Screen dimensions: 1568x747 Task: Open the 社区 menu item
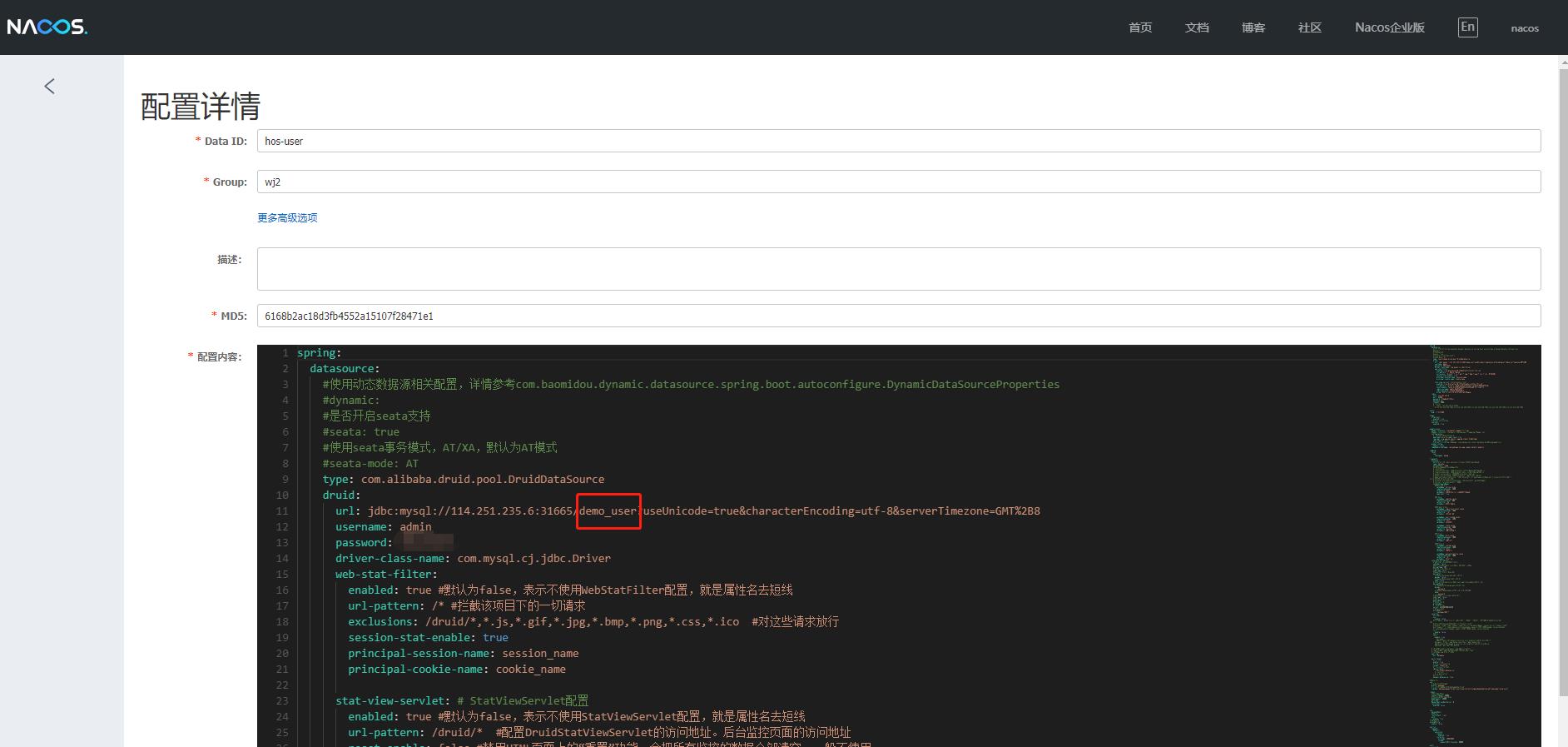click(1309, 27)
